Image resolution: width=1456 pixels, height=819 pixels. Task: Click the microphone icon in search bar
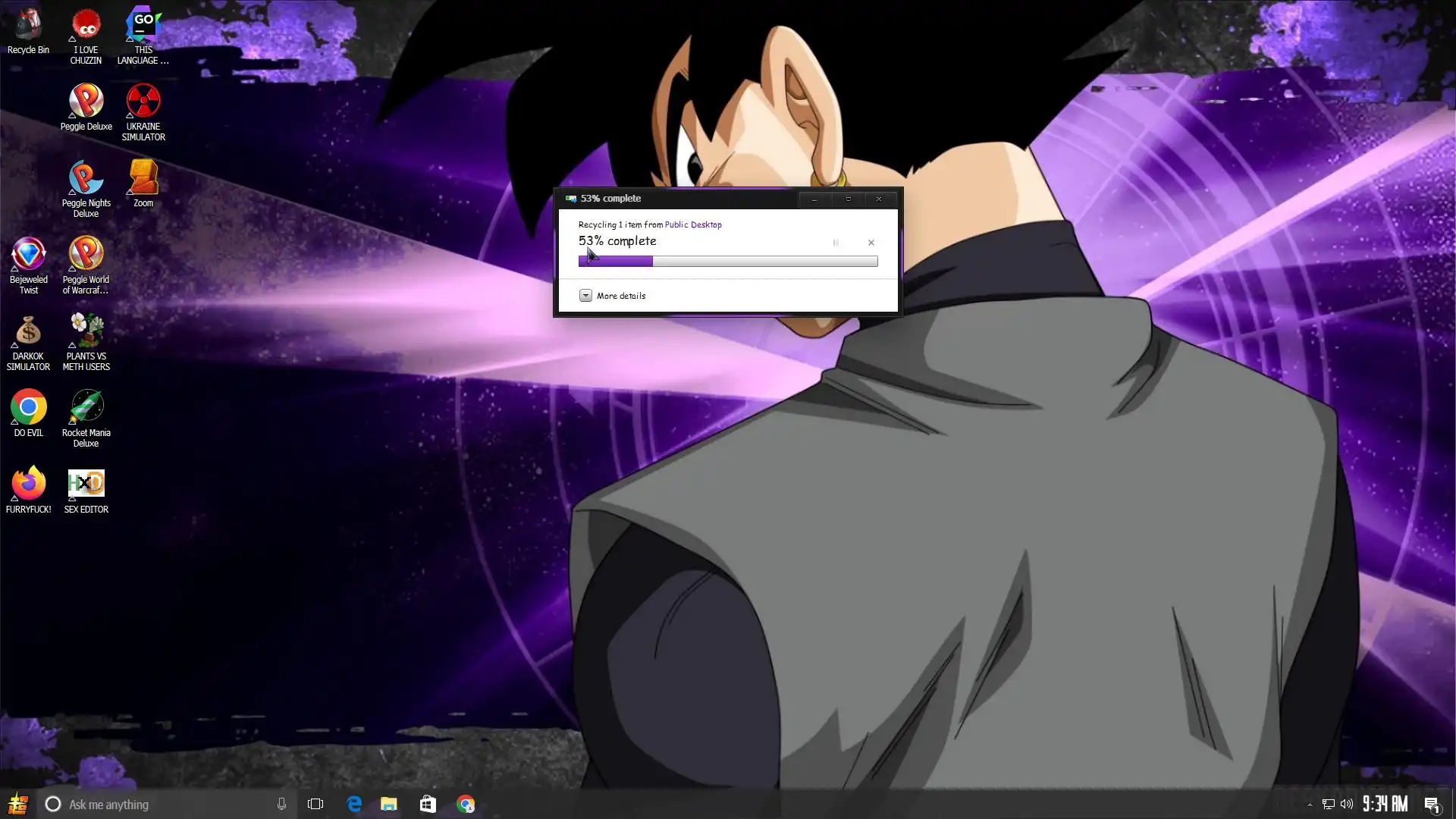click(x=281, y=804)
